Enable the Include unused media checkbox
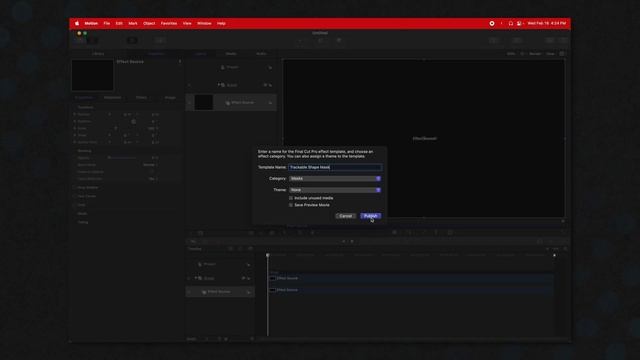The image size is (640, 360). 291,198
